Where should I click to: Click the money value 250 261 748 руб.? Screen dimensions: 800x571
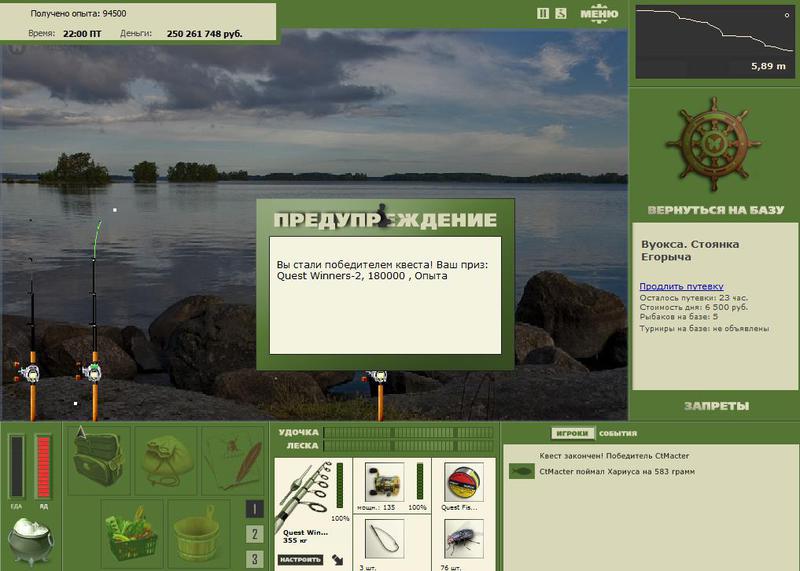click(x=205, y=34)
